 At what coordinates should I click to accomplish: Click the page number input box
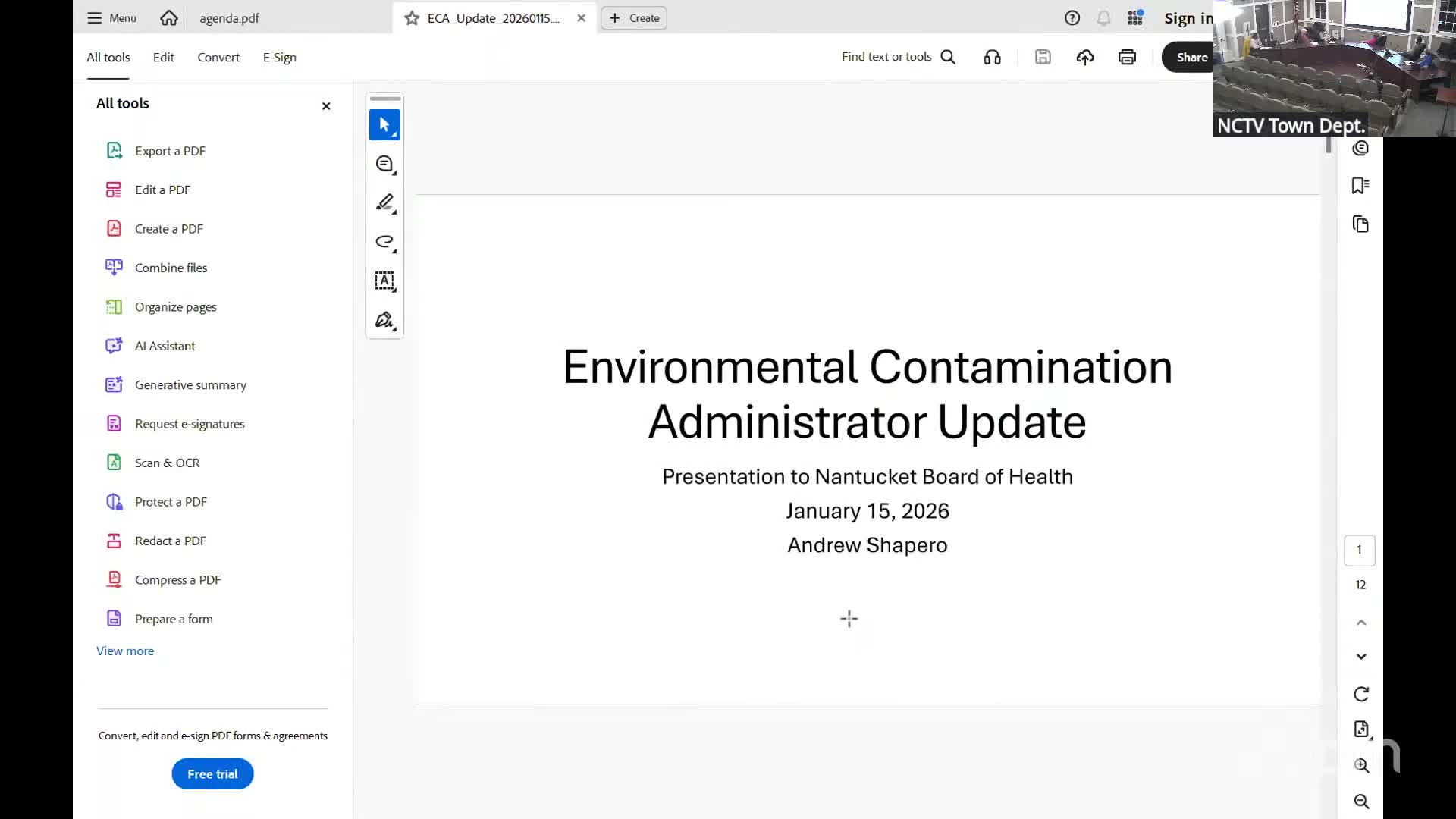click(1359, 550)
